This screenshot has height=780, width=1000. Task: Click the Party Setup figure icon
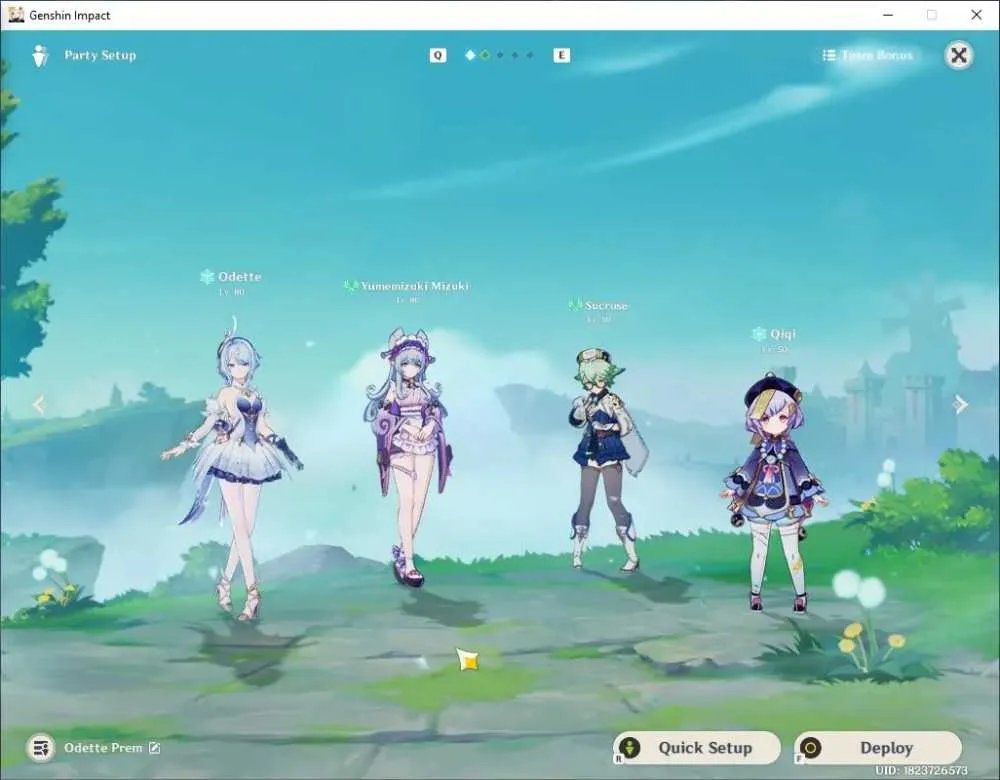point(40,55)
